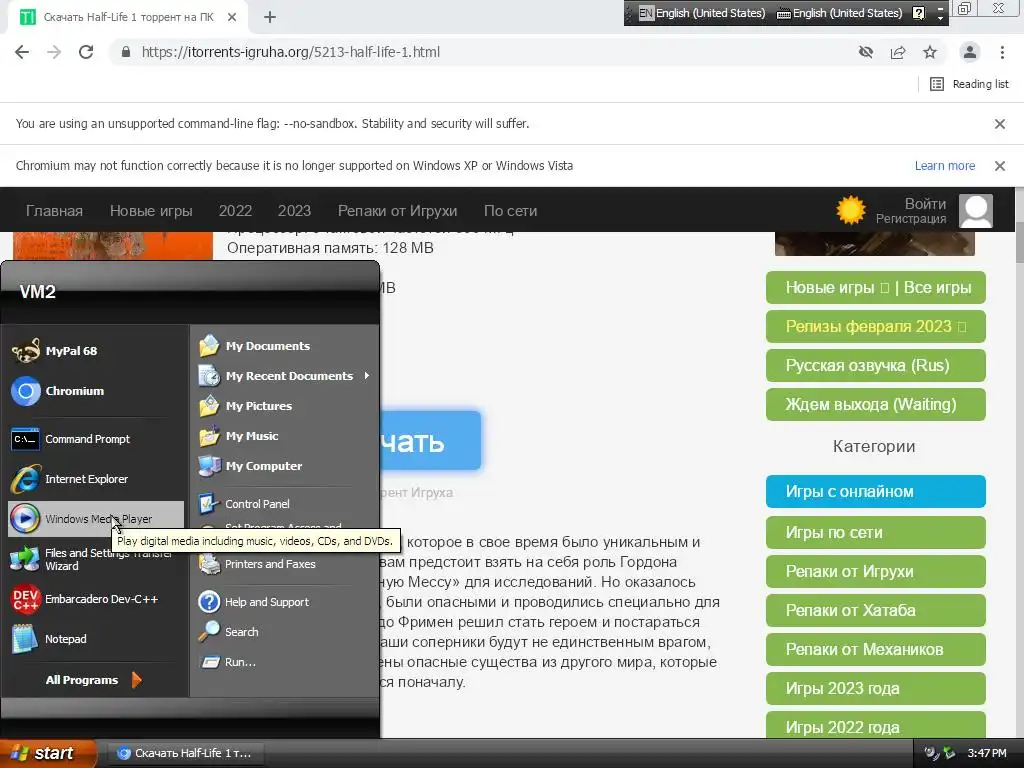
Task: Expand My Recent Documents submenu
Action: click(x=284, y=376)
